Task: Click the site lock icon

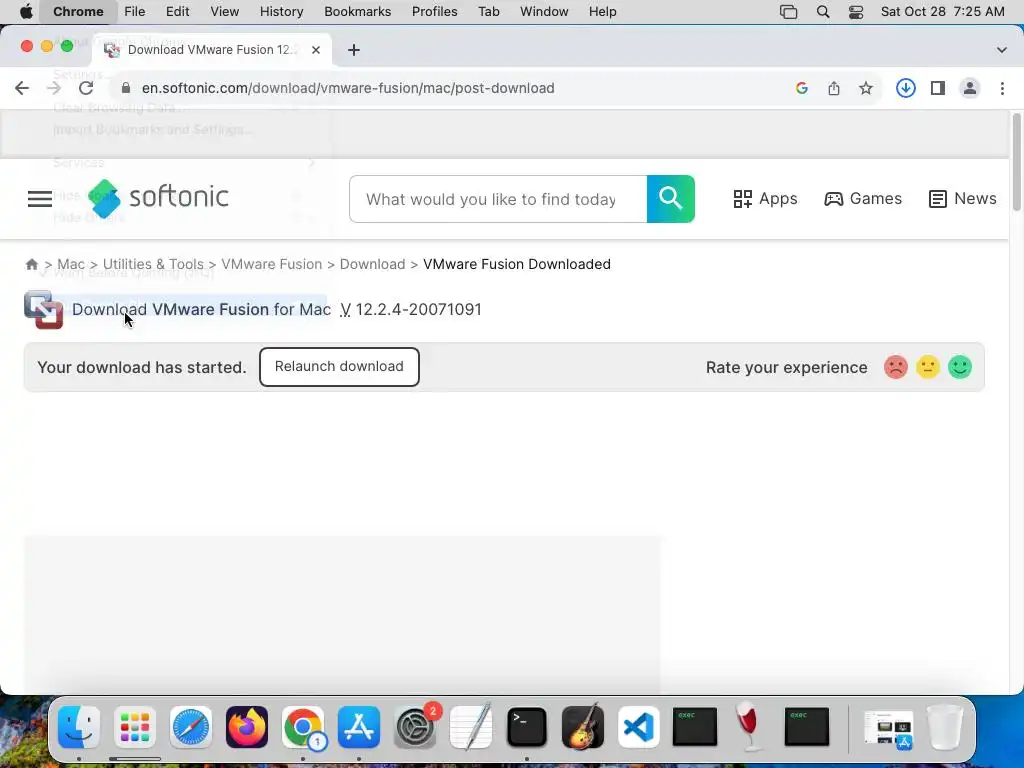Action: tap(126, 88)
